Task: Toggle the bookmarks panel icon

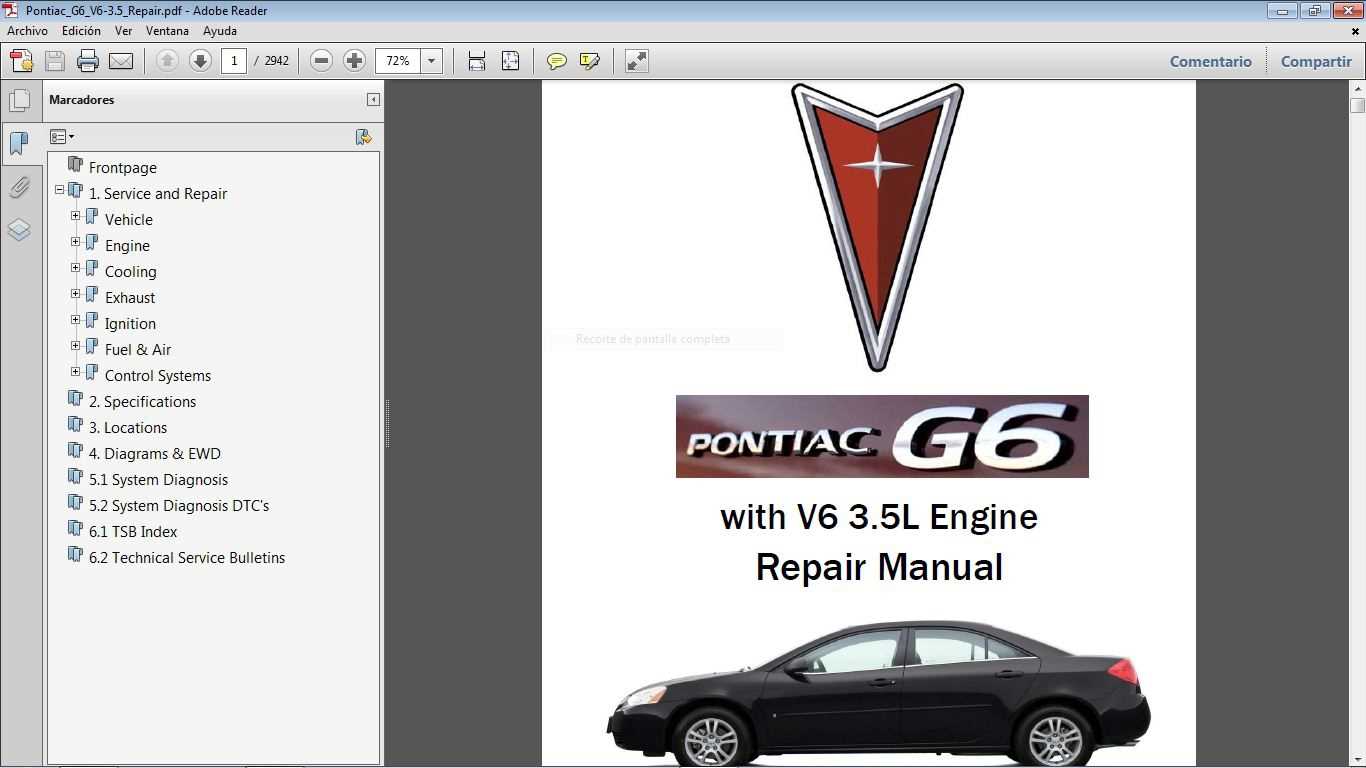Action: tap(19, 144)
